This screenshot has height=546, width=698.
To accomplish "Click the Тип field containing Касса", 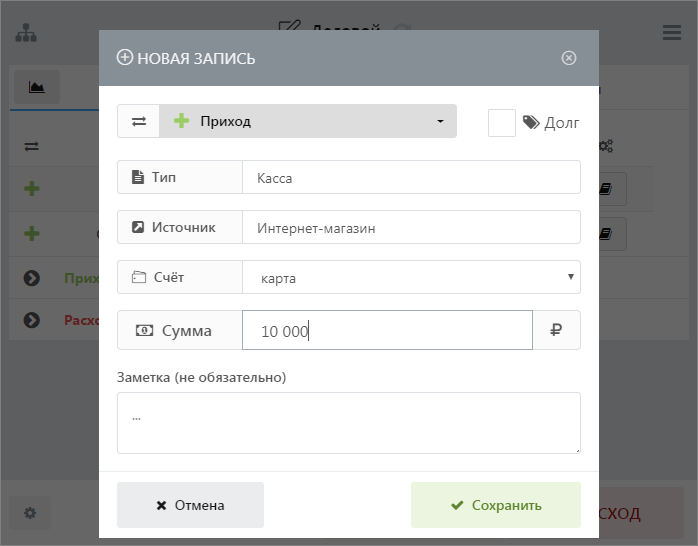I will [410, 177].
